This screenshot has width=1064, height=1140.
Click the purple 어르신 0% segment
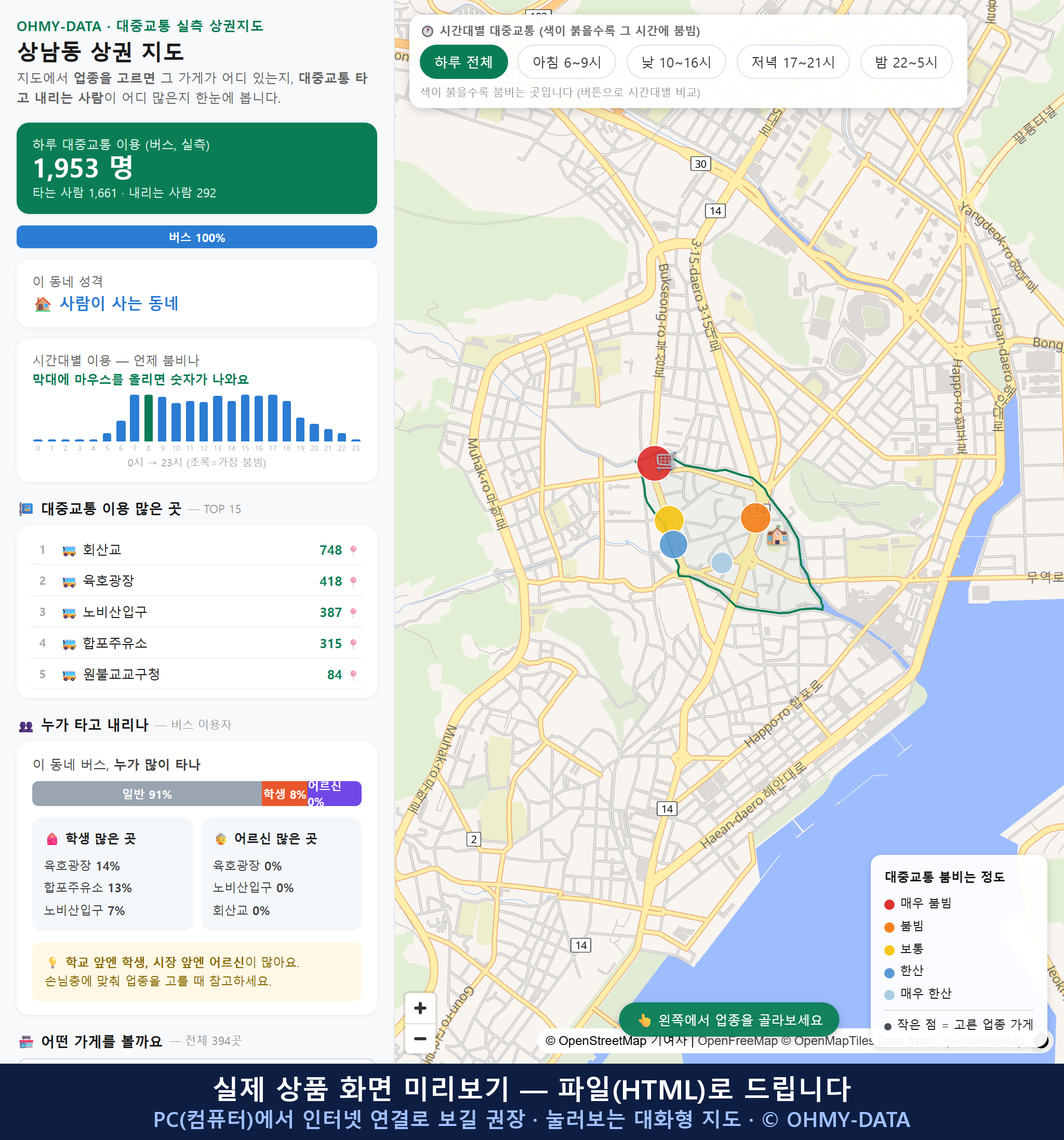click(x=335, y=794)
